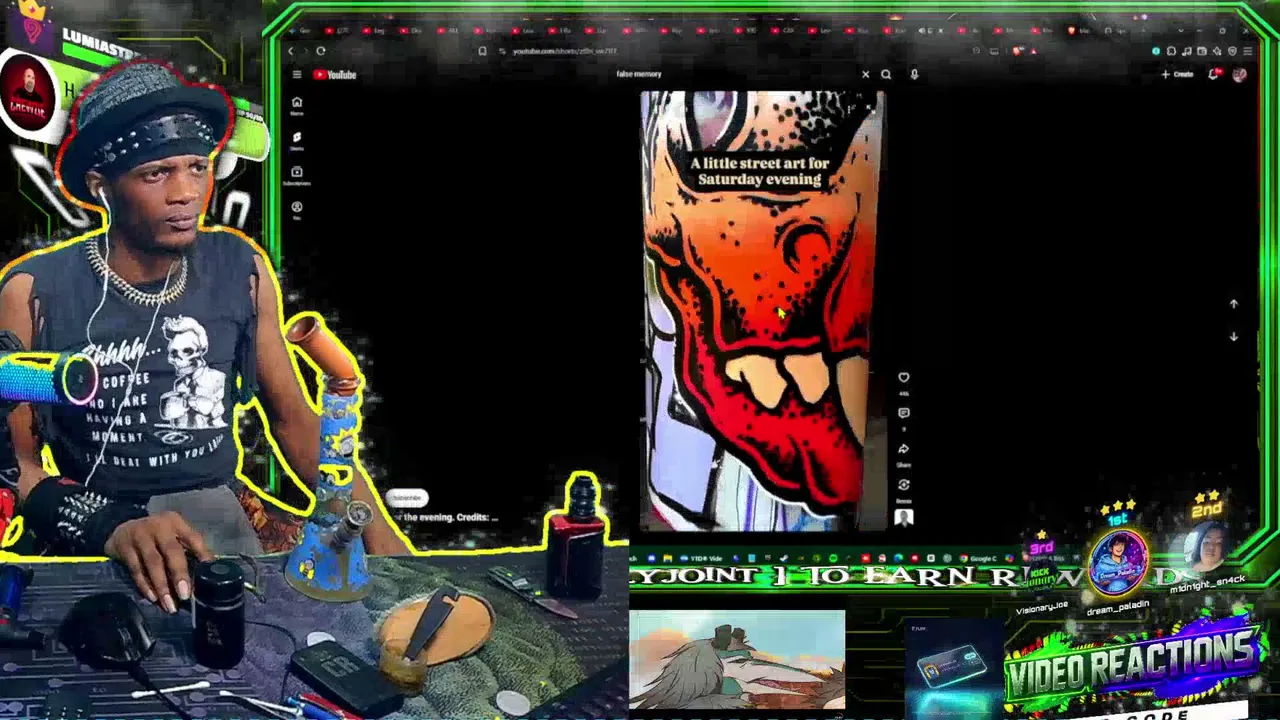Open Google Chrome taskbar item

click(x=977, y=558)
